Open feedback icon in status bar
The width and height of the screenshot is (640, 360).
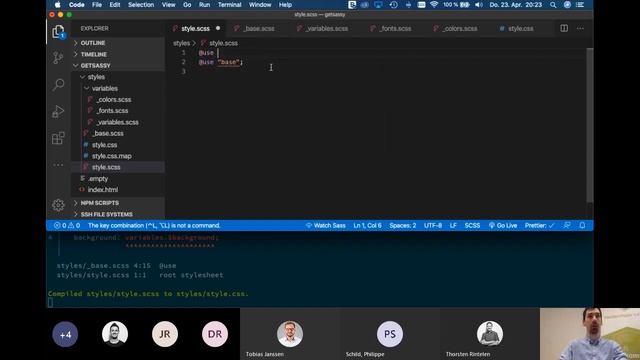click(x=567, y=225)
